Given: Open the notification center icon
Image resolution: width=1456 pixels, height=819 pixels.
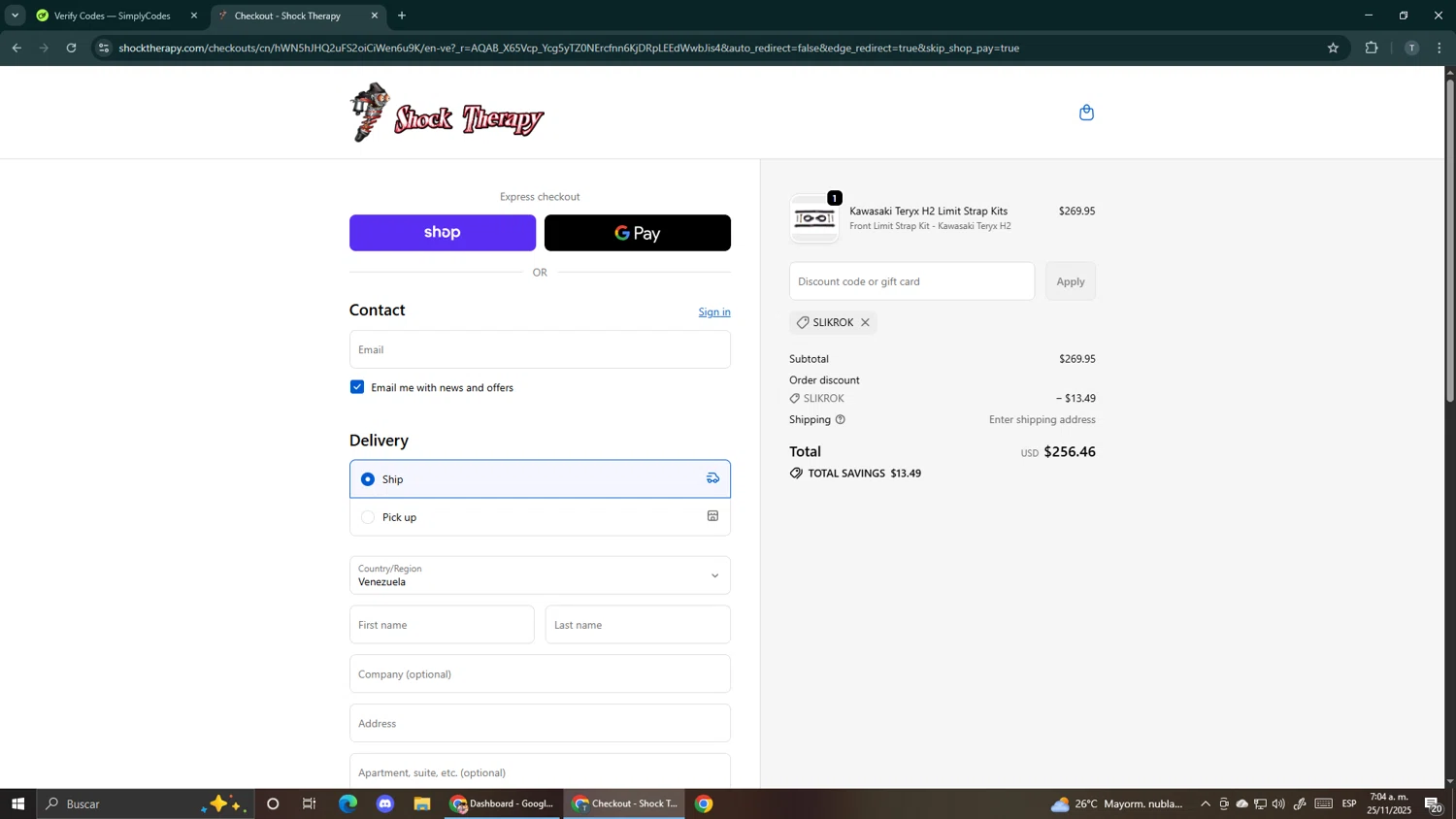Looking at the screenshot, I should pos(1433,803).
